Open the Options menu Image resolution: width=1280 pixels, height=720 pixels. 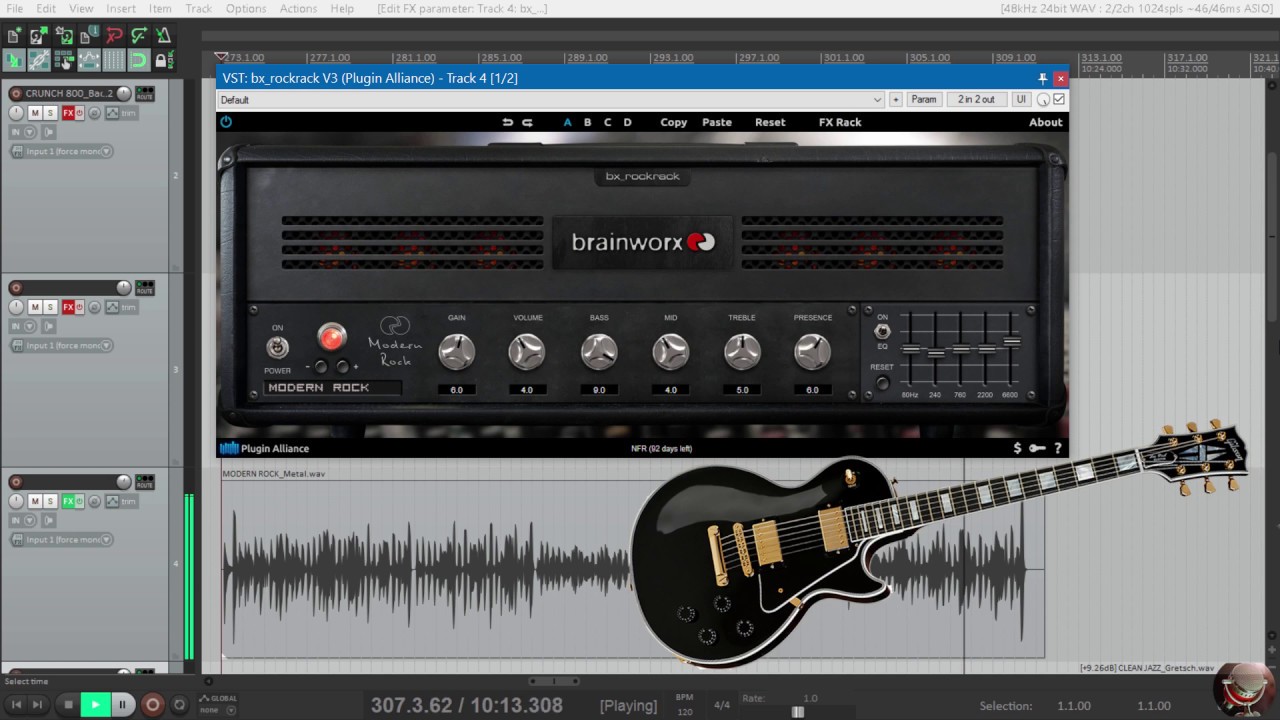pos(246,8)
